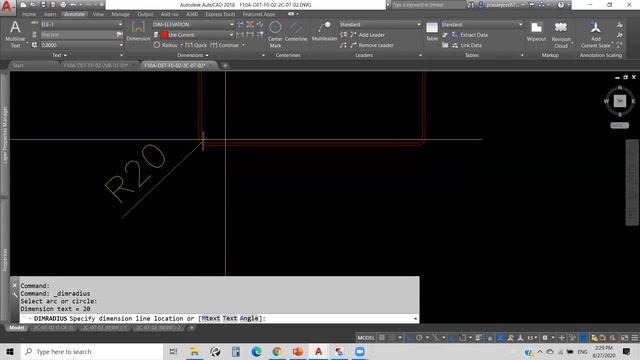Click the Windows taskbar search box
The width and height of the screenshot is (640, 360).
[92, 351]
